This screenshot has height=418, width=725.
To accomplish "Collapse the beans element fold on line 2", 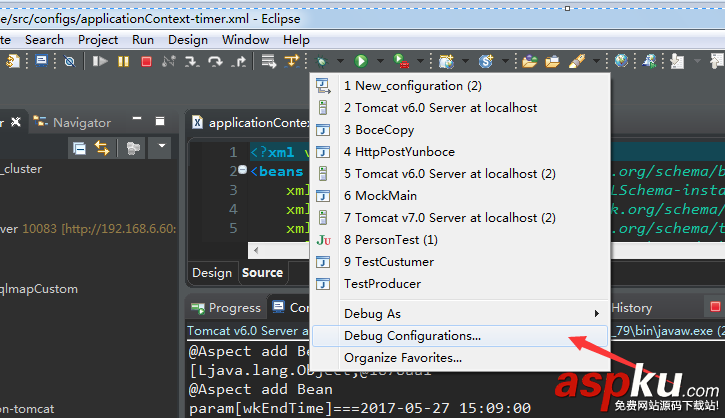I will 243,170.
